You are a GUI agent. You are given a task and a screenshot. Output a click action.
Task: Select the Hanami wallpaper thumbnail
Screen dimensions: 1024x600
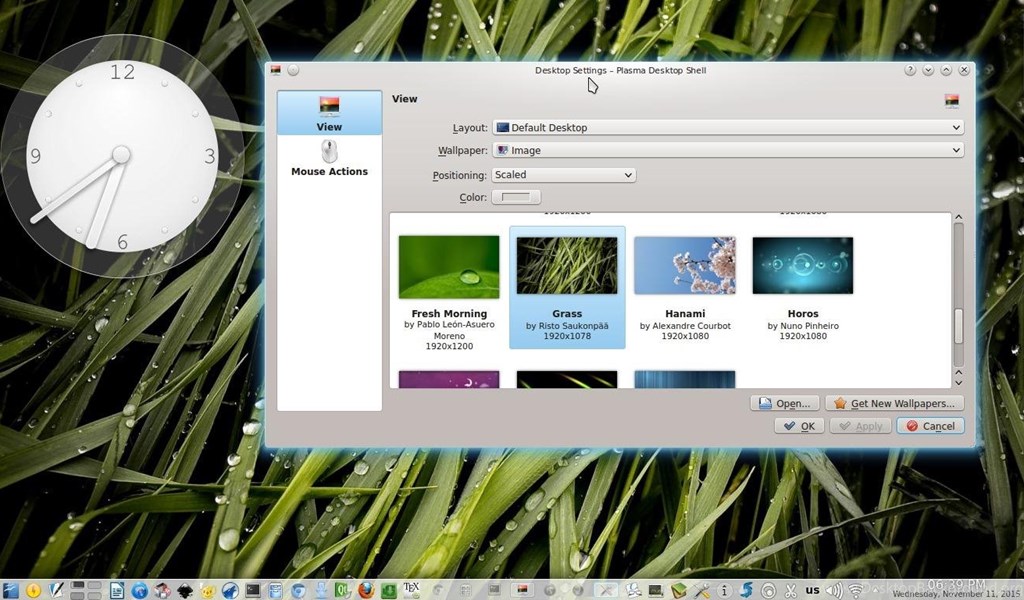pyautogui.click(x=685, y=267)
